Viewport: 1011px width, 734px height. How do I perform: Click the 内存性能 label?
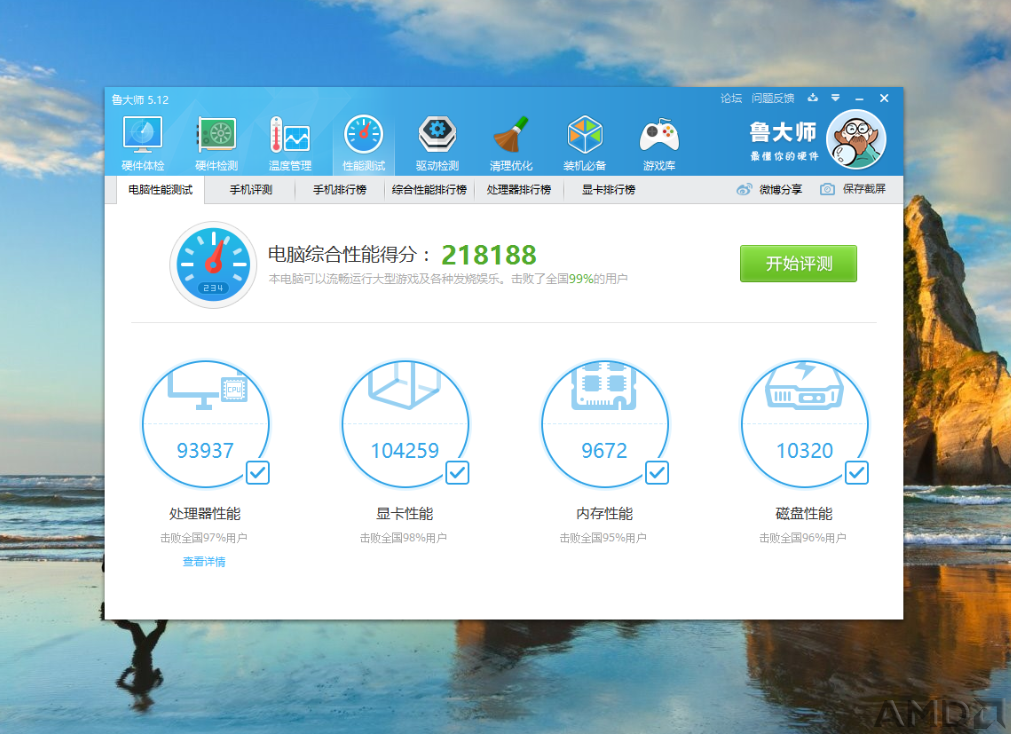tap(605, 514)
